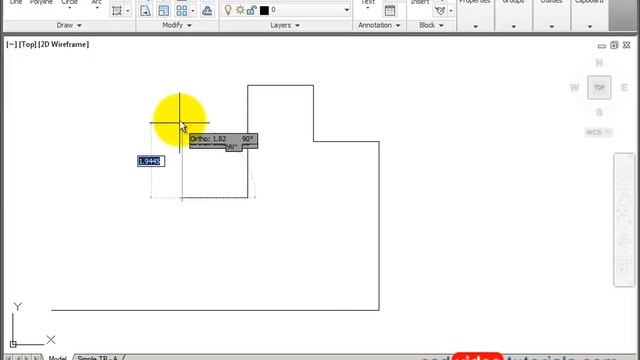Image resolution: width=640 pixels, height=360 pixels.
Task: Open the [Top] view controls menu
Action: click(x=27, y=44)
